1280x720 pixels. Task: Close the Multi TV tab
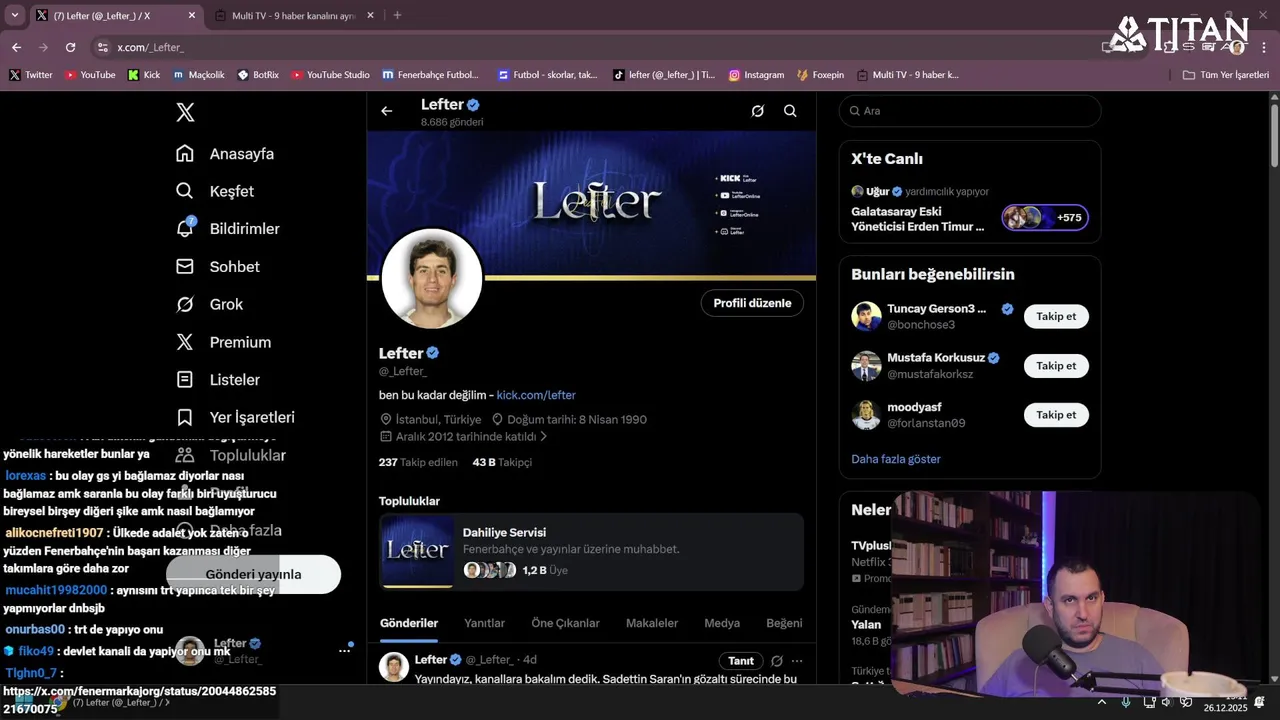(370, 15)
